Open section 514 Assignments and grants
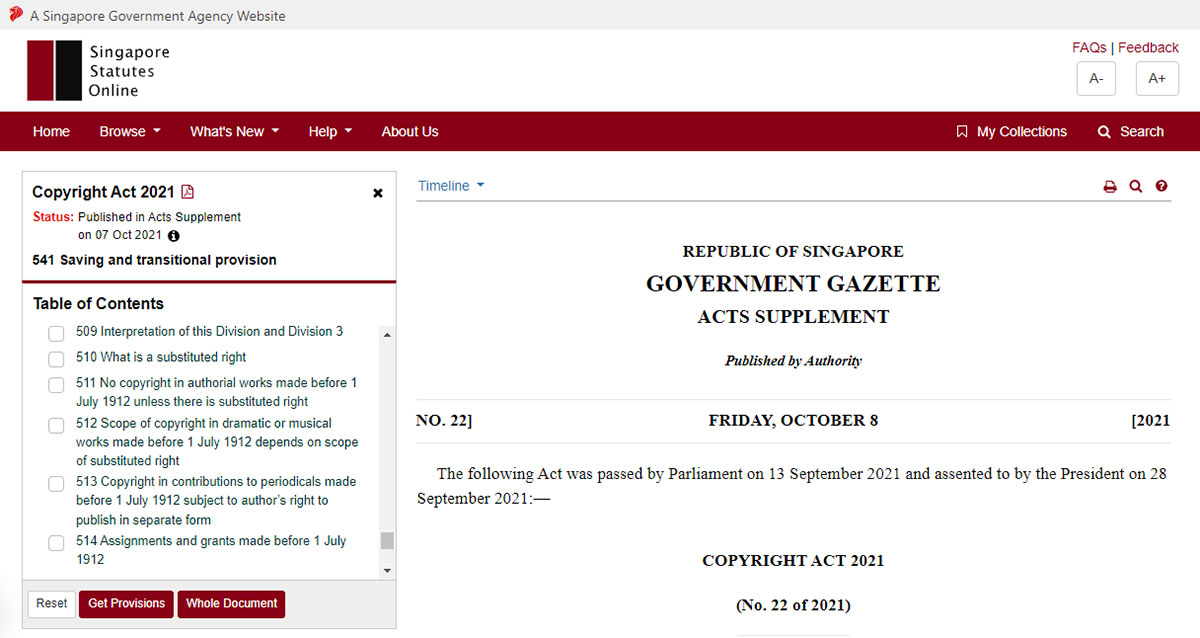1200x638 pixels. (x=211, y=550)
